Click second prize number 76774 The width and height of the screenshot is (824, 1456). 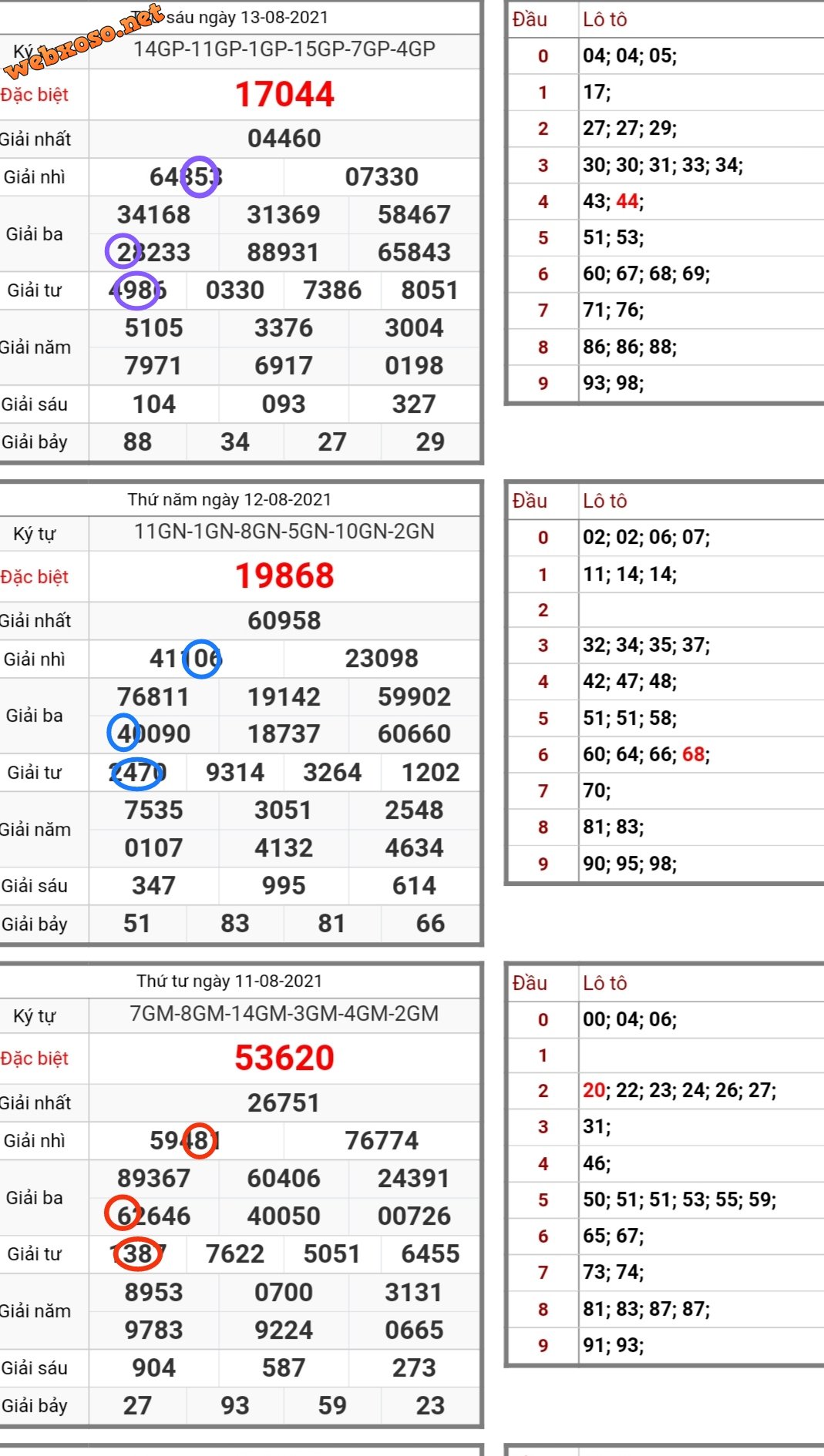(x=382, y=1141)
